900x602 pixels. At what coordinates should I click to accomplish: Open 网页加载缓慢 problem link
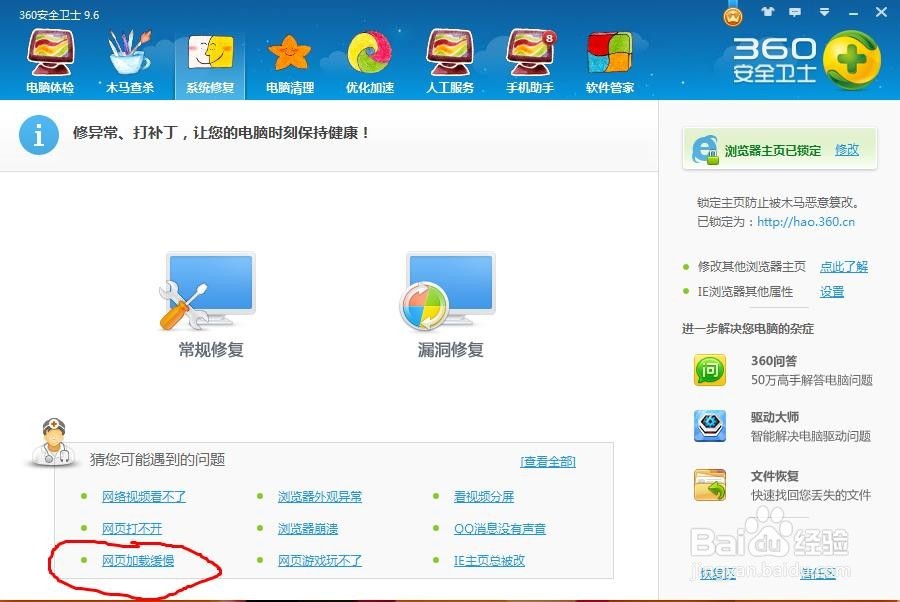coord(138,560)
